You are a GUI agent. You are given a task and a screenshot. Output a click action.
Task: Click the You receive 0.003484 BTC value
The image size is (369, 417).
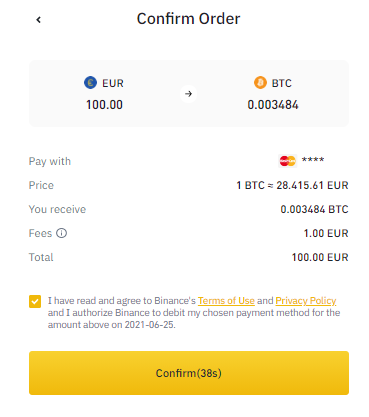[314, 209]
